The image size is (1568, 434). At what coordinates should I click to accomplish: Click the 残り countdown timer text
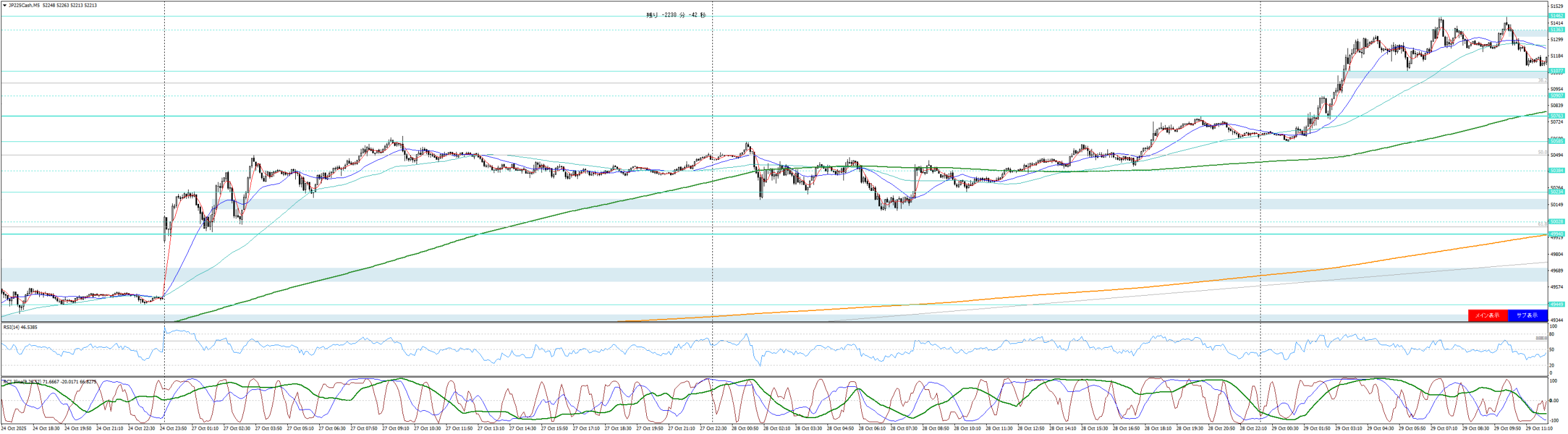point(676,15)
